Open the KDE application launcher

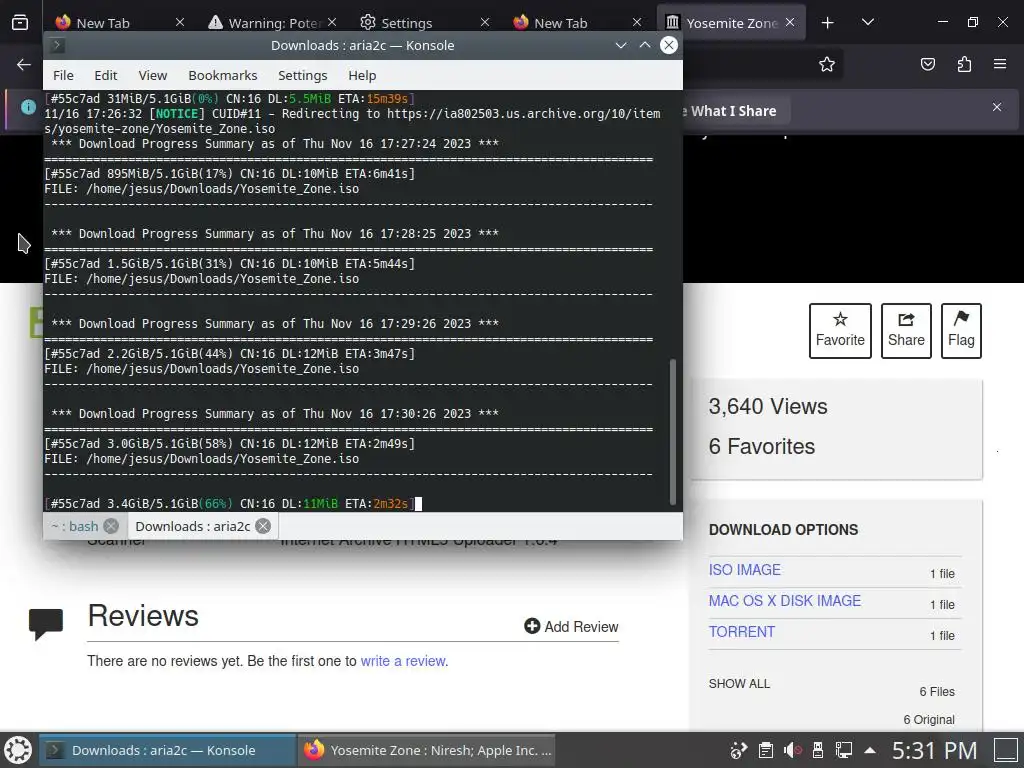click(x=18, y=750)
